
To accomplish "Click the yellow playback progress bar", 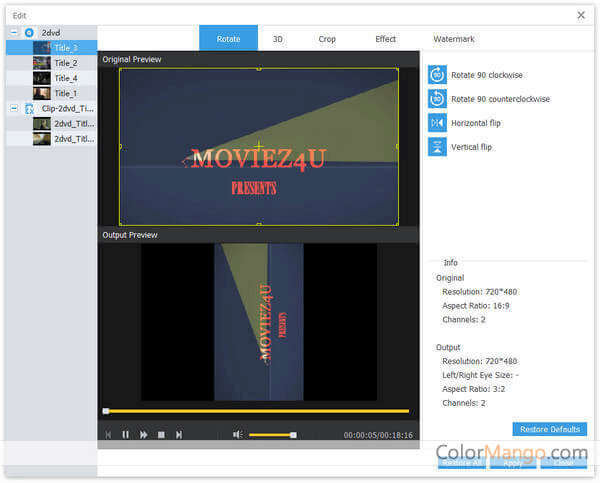I will pos(257,411).
